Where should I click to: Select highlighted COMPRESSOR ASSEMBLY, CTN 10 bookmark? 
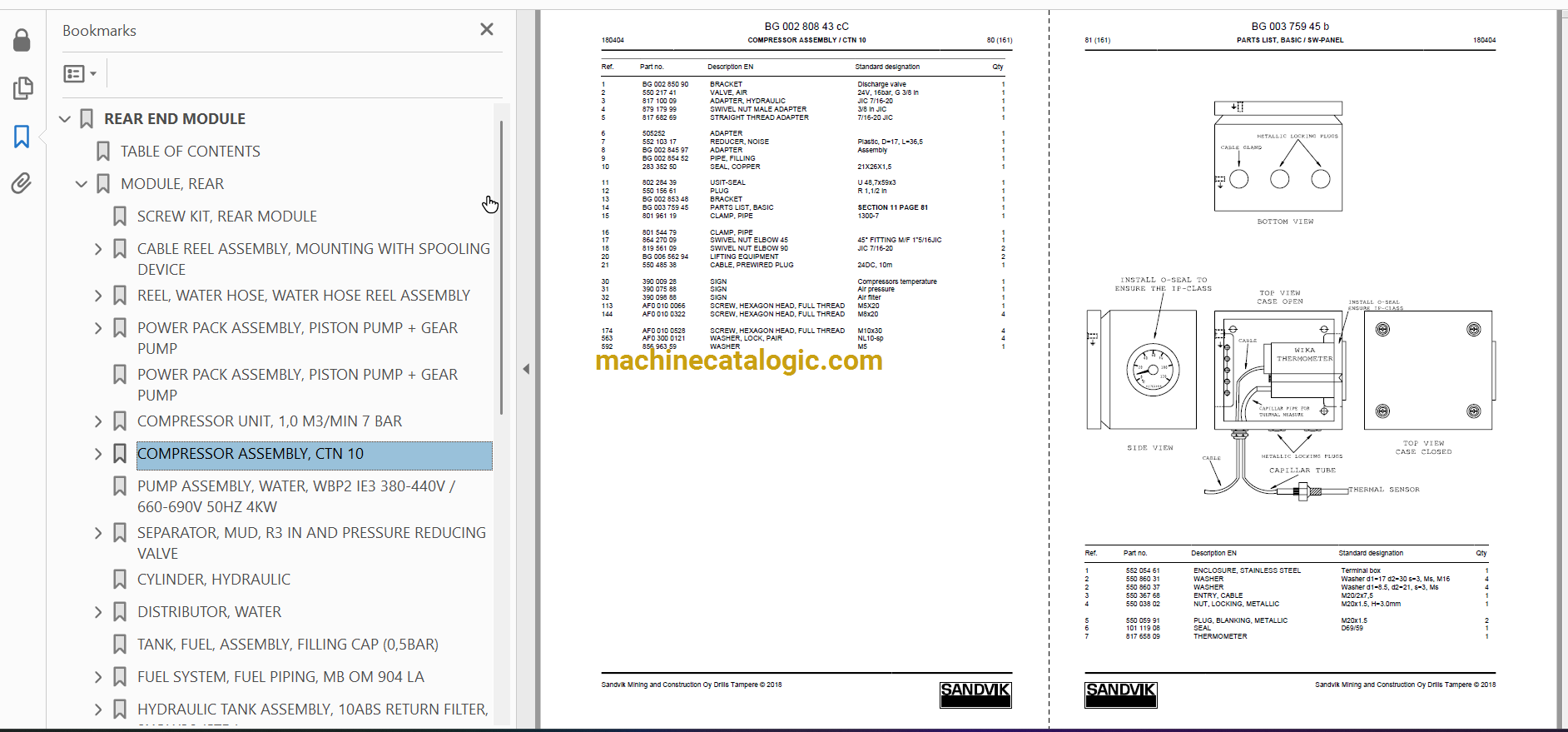pyautogui.click(x=315, y=455)
